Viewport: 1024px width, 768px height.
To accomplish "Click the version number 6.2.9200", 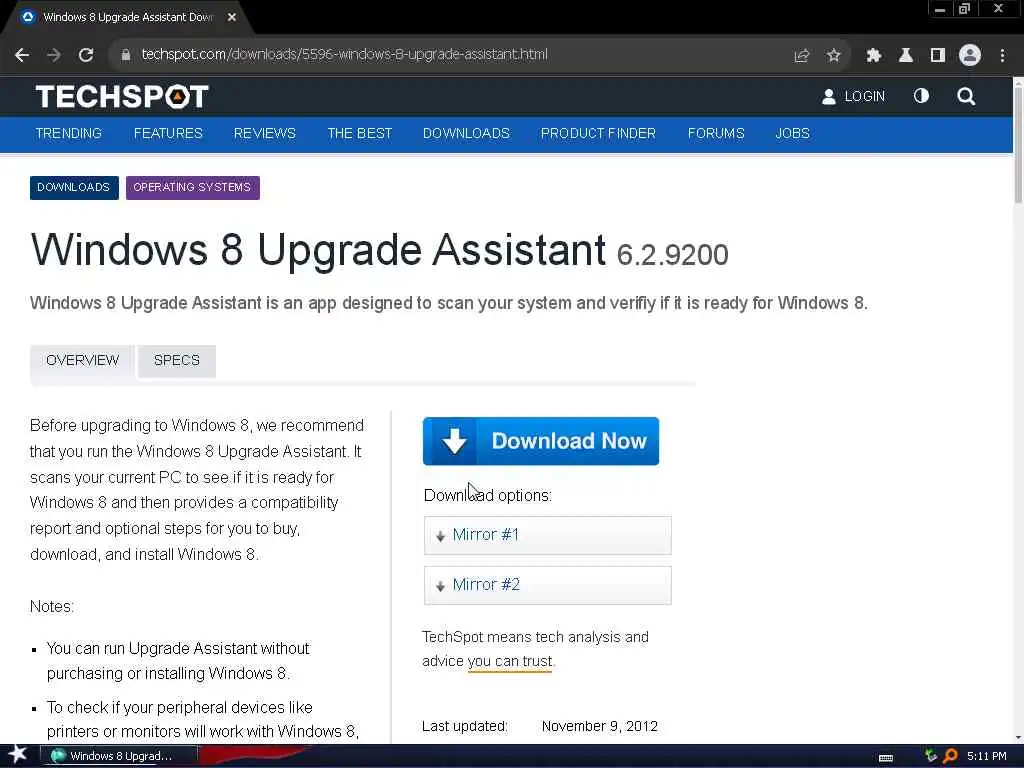I will coord(672,255).
